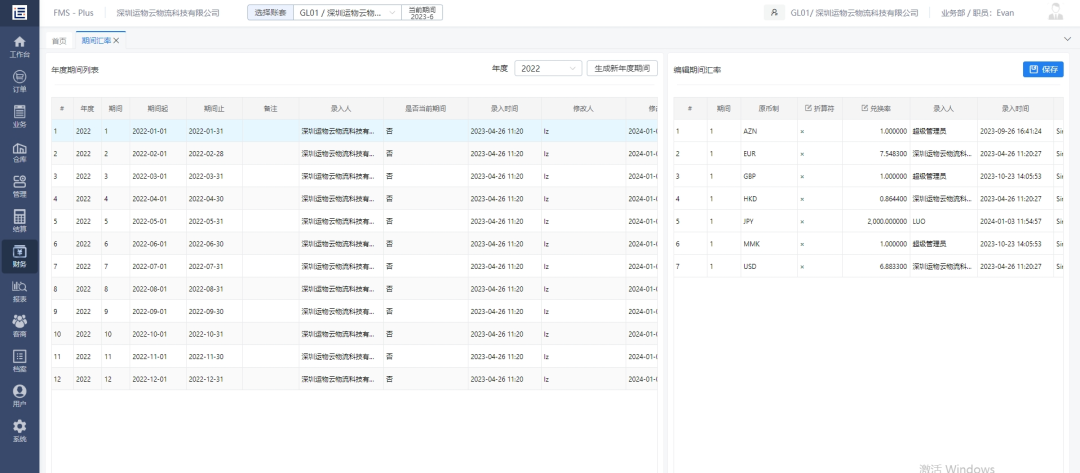Close the 期间汇率 tab
This screenshot has height=473, width=1080.
(x=116, y=41)
